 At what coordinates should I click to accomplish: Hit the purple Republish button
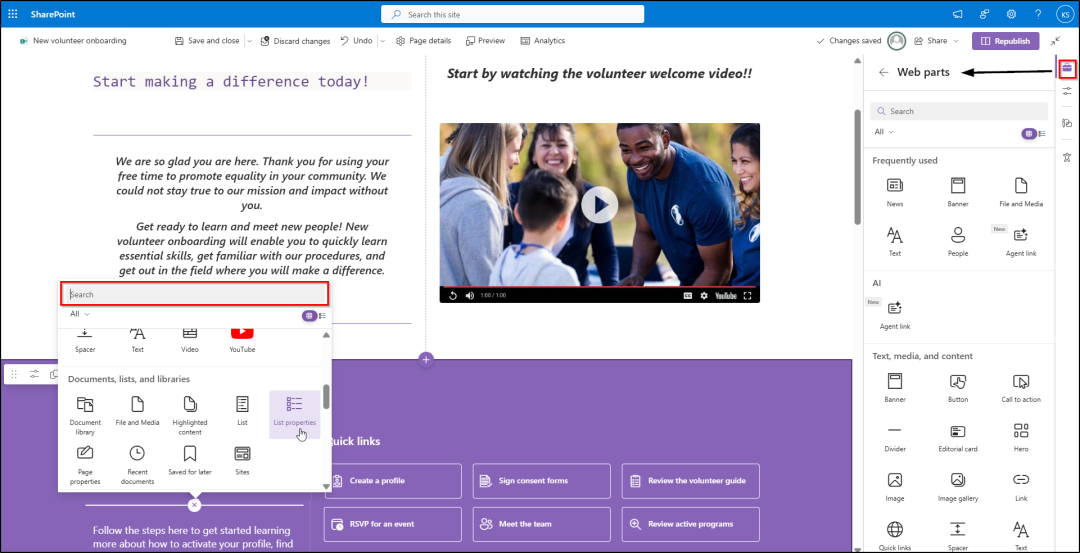pos(1005,41)
